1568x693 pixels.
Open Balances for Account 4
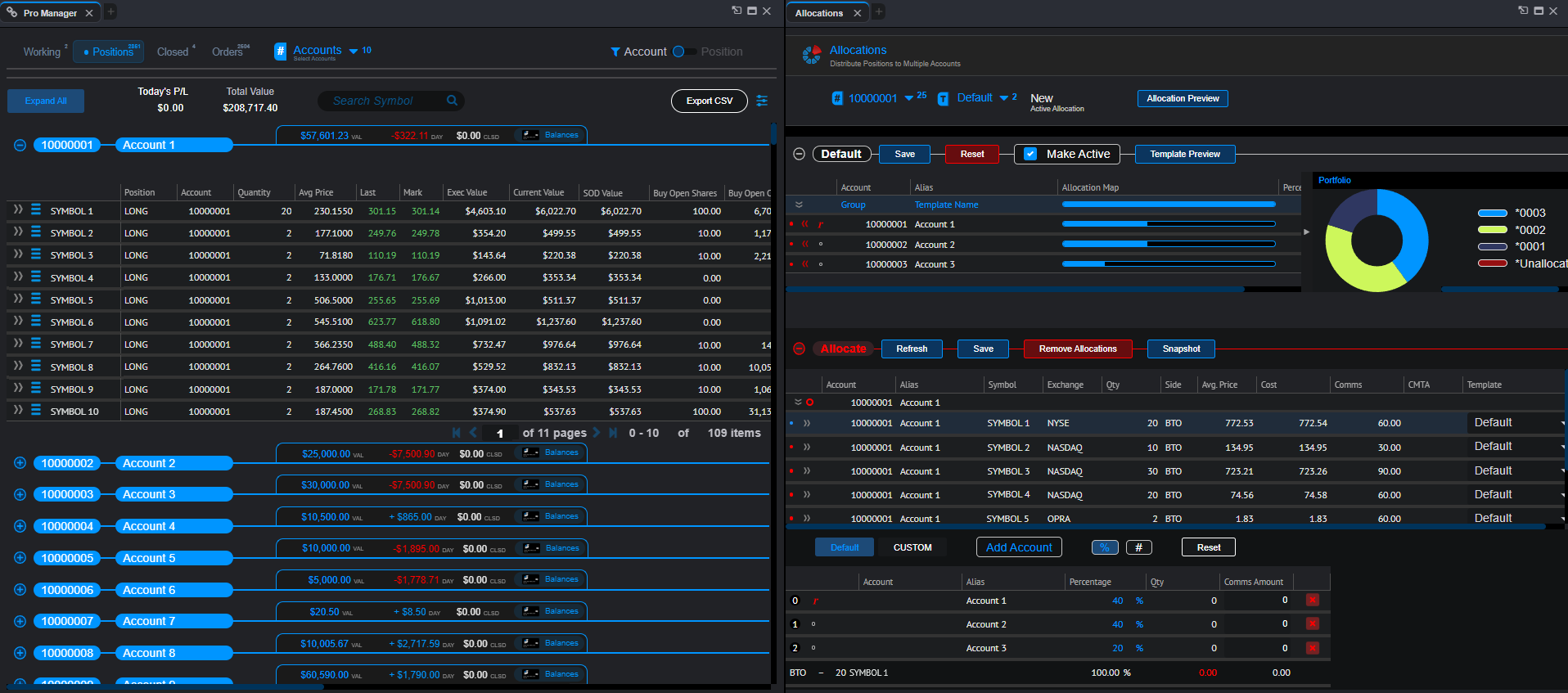coord(551,516)
